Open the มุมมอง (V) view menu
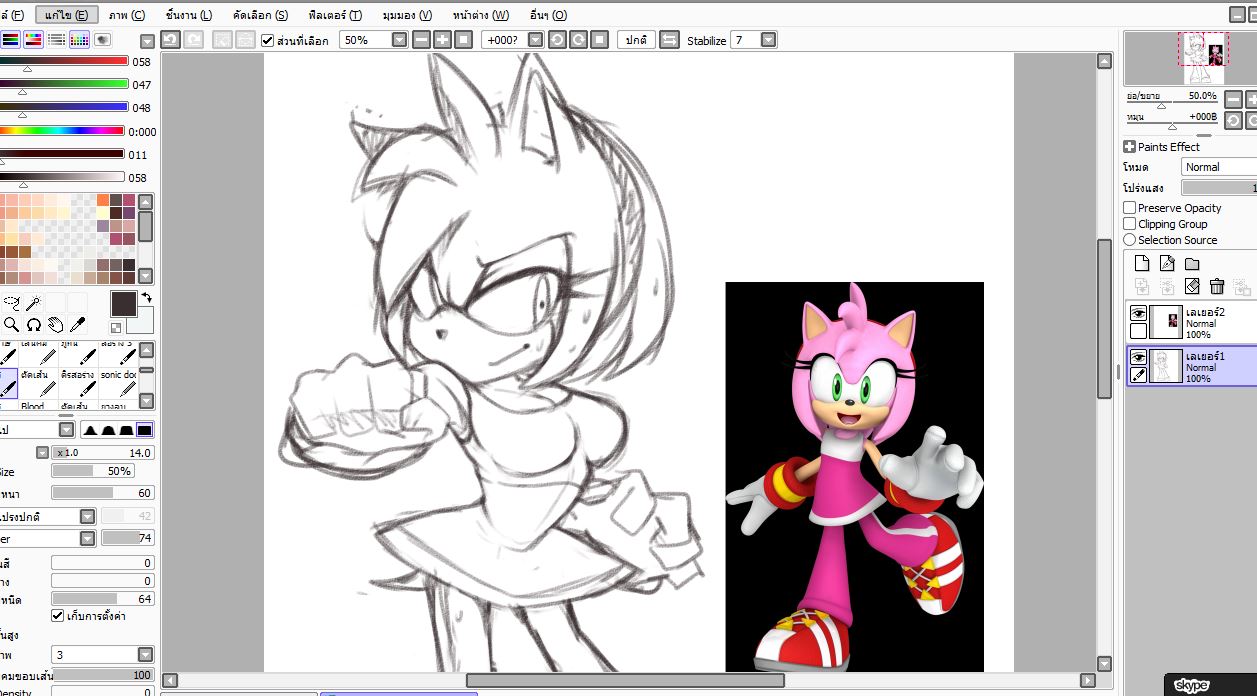 (x=407, y=15)
